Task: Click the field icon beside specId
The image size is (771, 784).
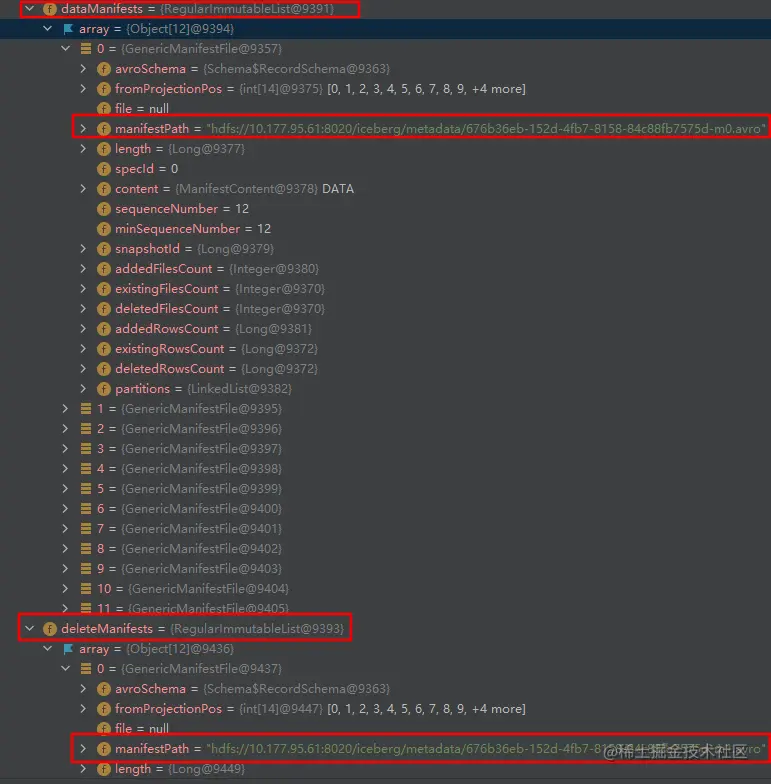Action: coord(104,168)
